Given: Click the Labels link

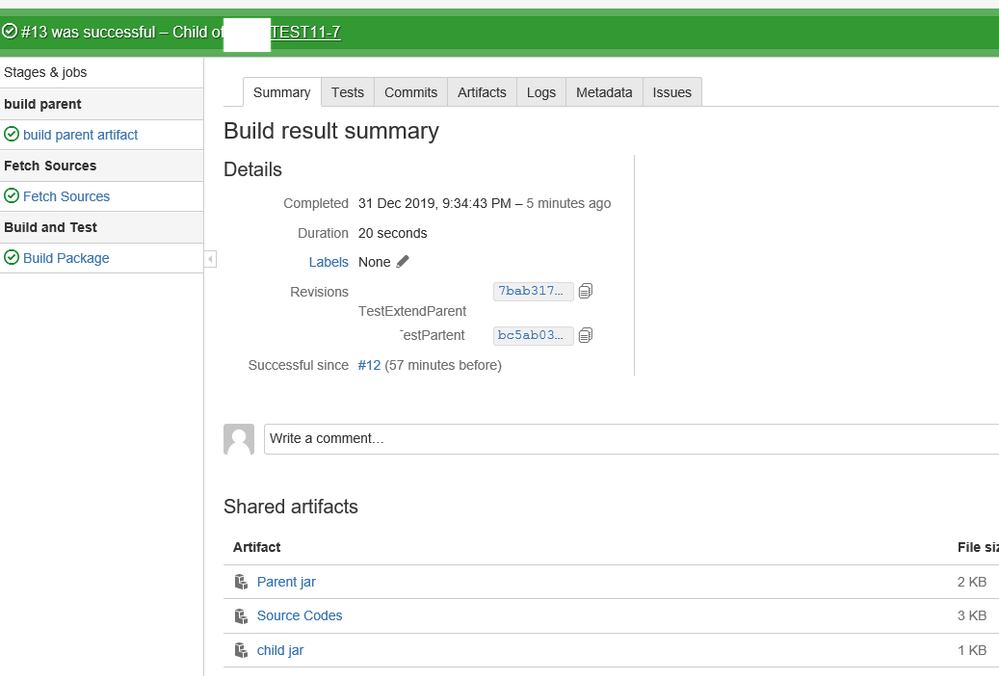Looking at the screenshot, I should pyautogui.click(x=329, y=262).
